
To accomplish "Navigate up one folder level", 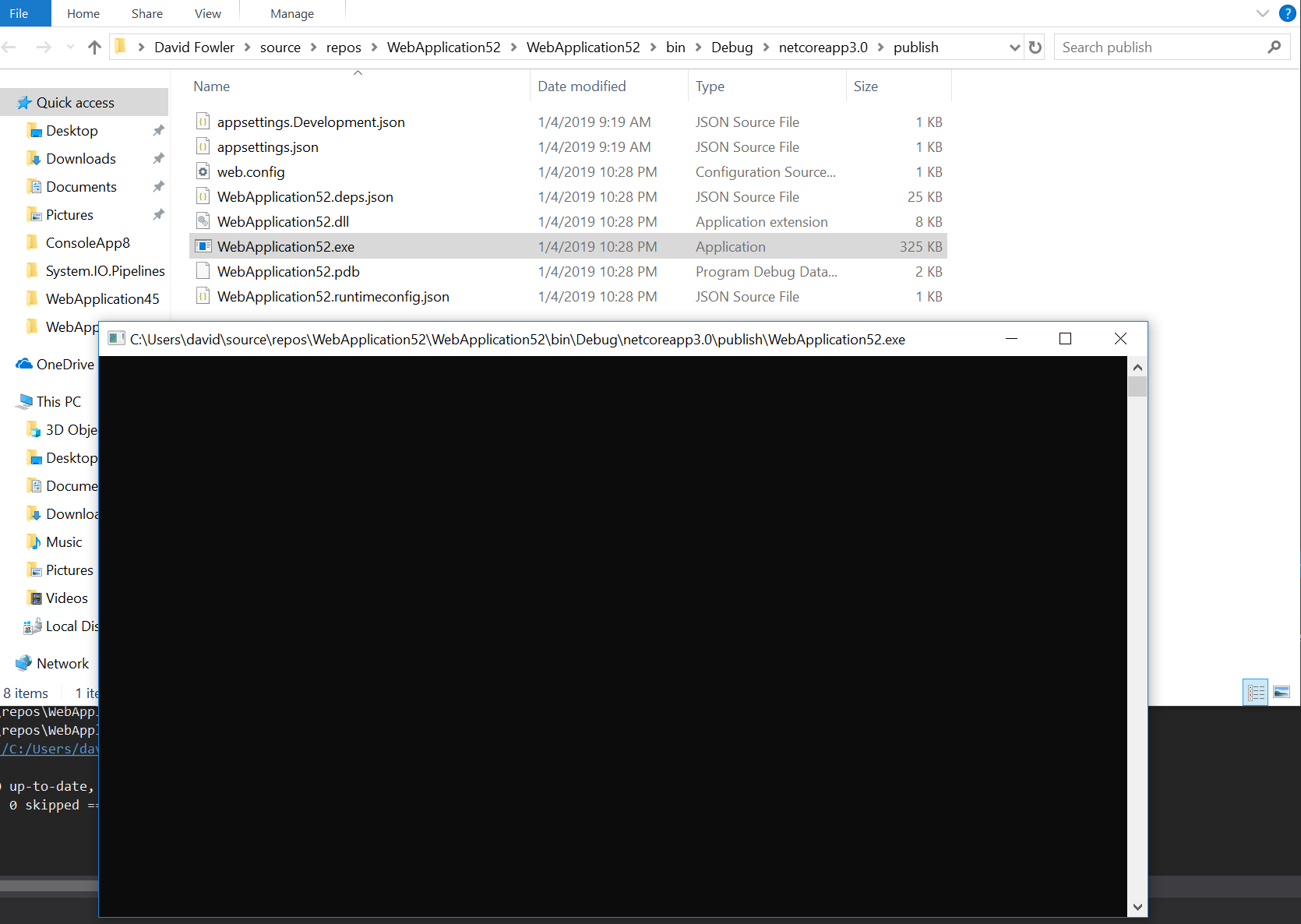I will point(94,47).
